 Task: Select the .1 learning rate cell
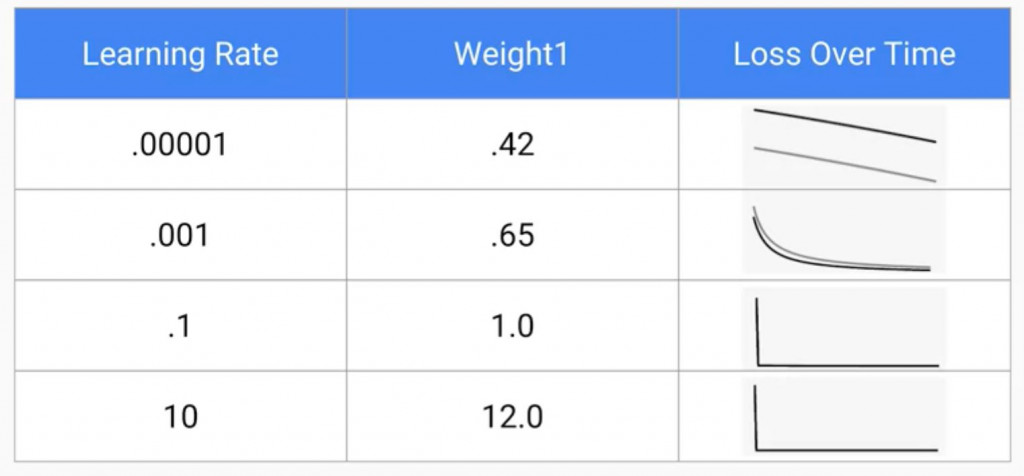(180, 326)
